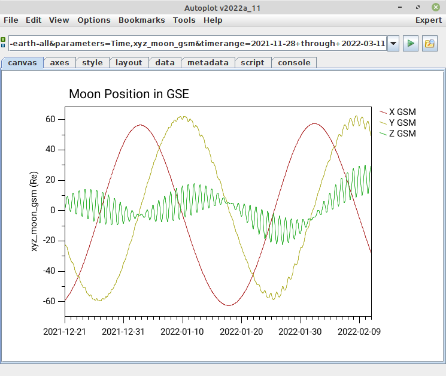
Task: Click the green play go button
Action: point(411,44)
